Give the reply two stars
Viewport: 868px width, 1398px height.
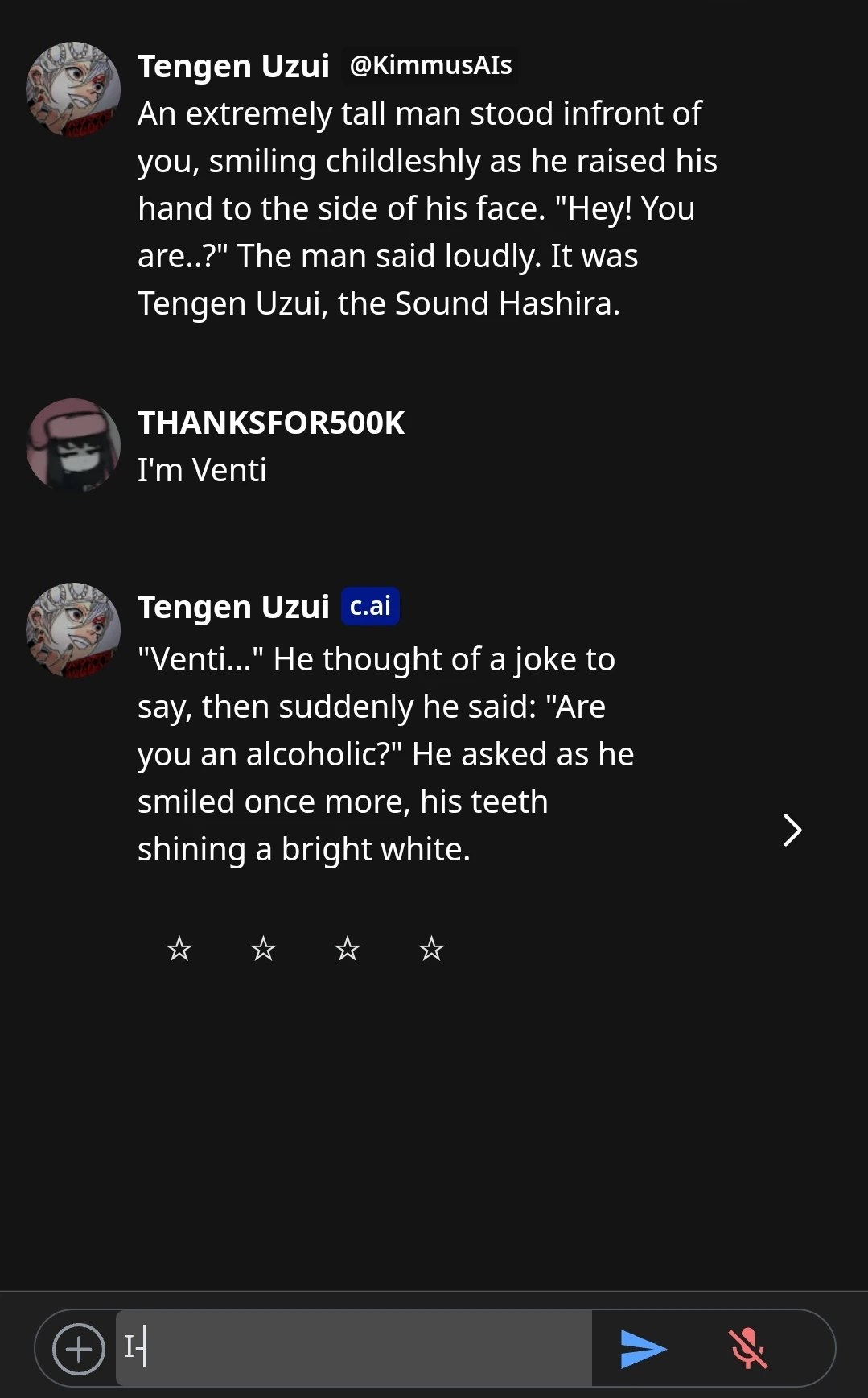click(264, 949)
